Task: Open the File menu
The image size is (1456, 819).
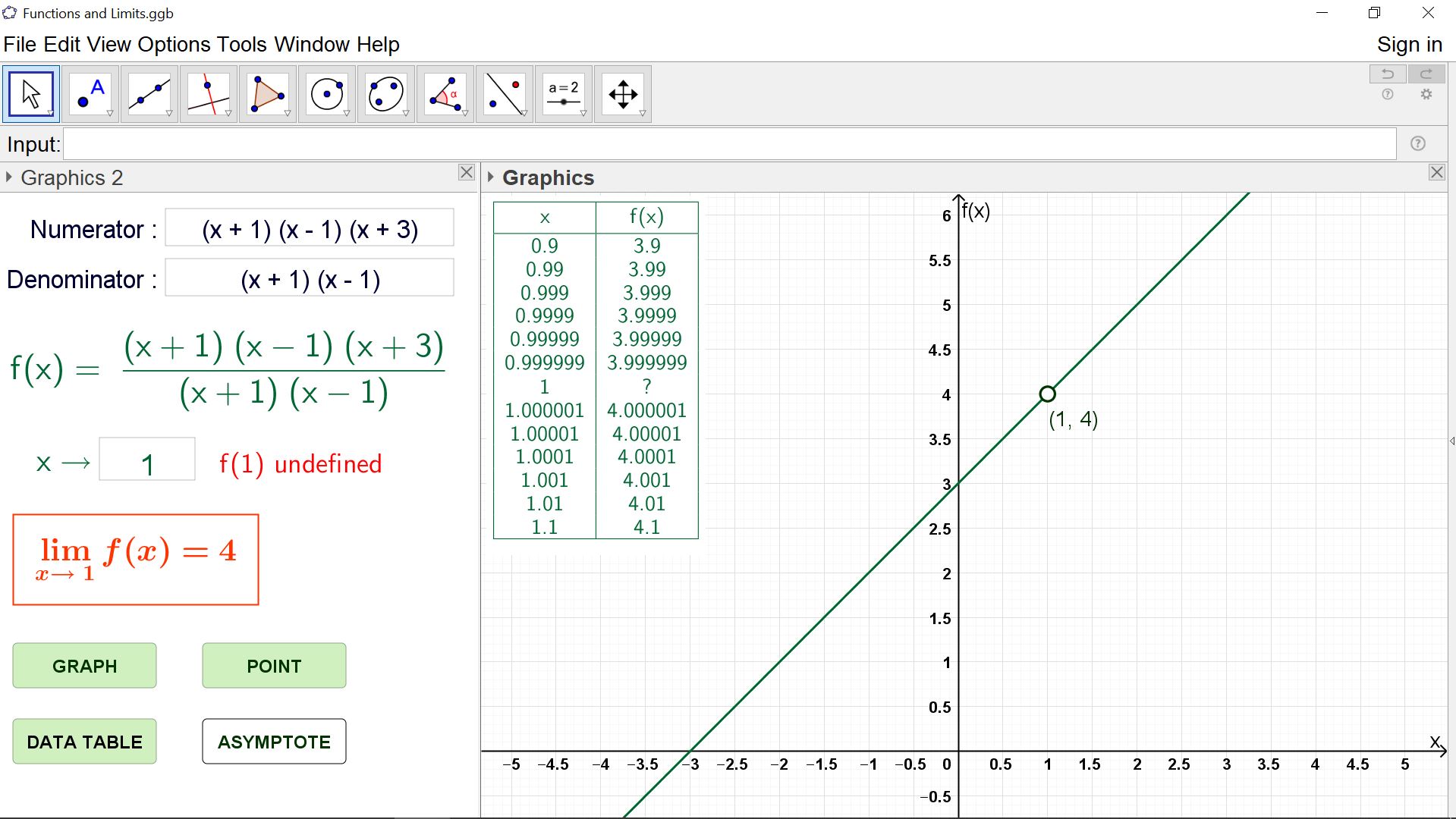Action: point(20,45)
